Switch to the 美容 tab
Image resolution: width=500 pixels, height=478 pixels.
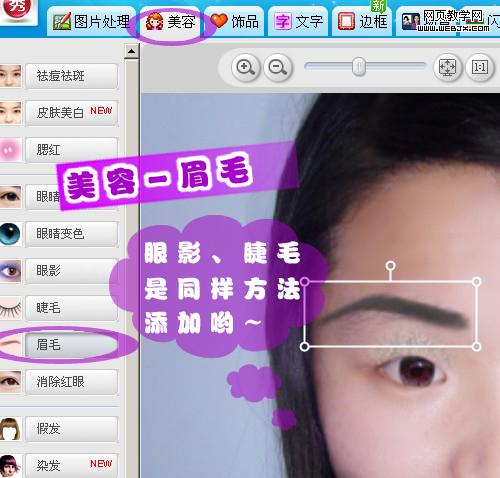point(170,22)
